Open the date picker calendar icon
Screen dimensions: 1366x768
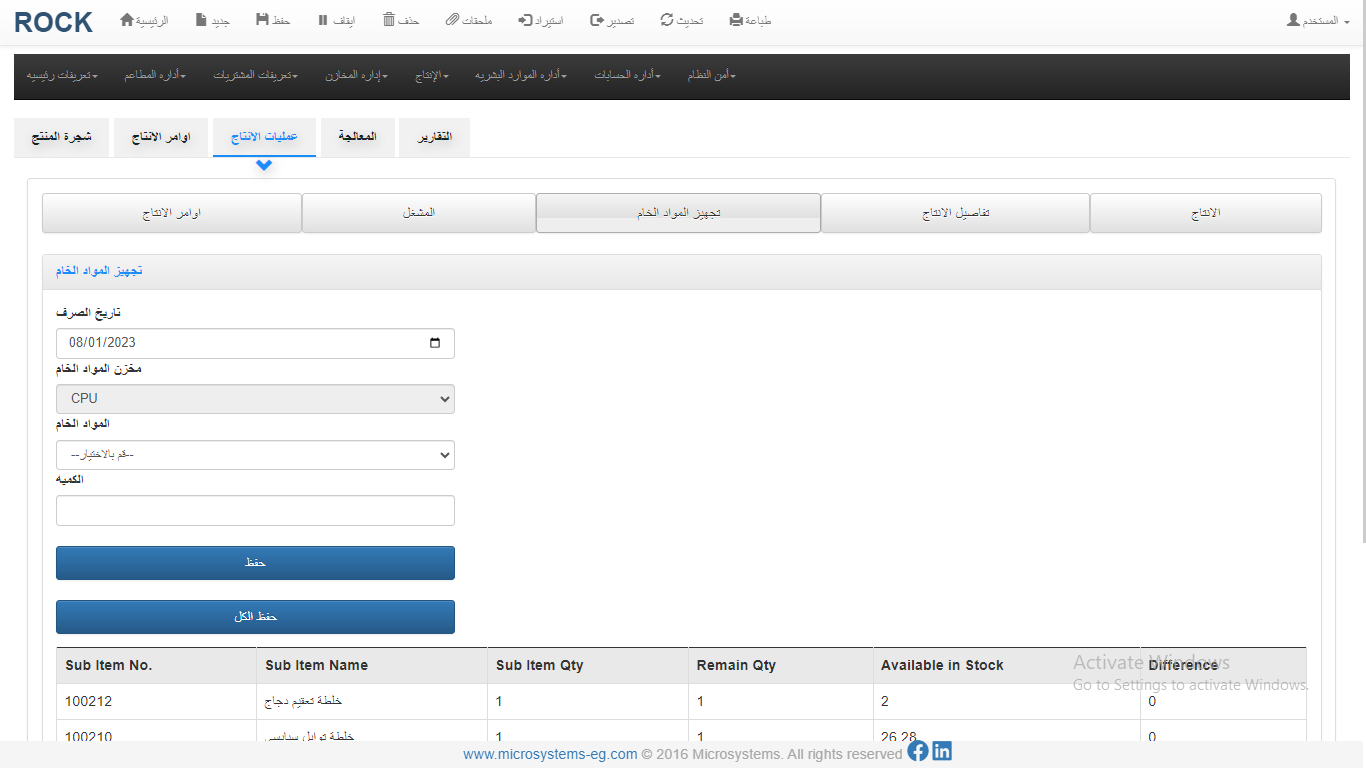435,343
